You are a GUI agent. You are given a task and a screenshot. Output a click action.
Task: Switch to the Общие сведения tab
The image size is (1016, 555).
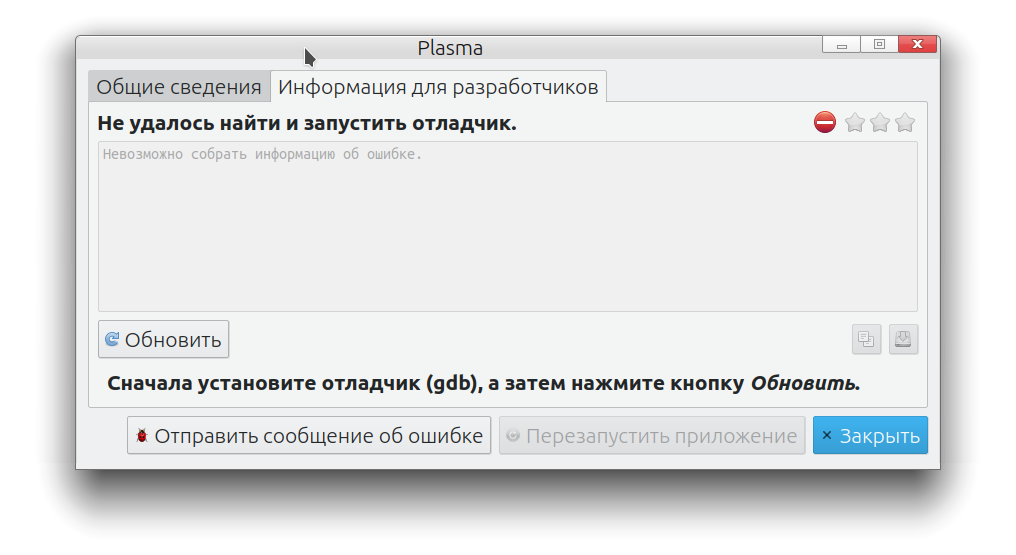click(179, 87)
